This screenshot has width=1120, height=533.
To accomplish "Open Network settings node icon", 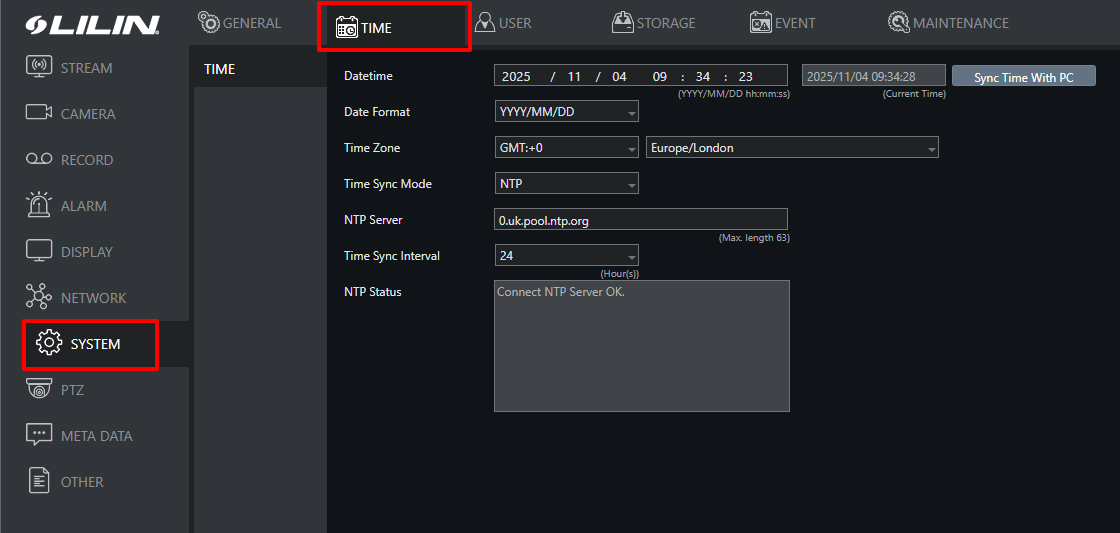I will pos(40,297).
